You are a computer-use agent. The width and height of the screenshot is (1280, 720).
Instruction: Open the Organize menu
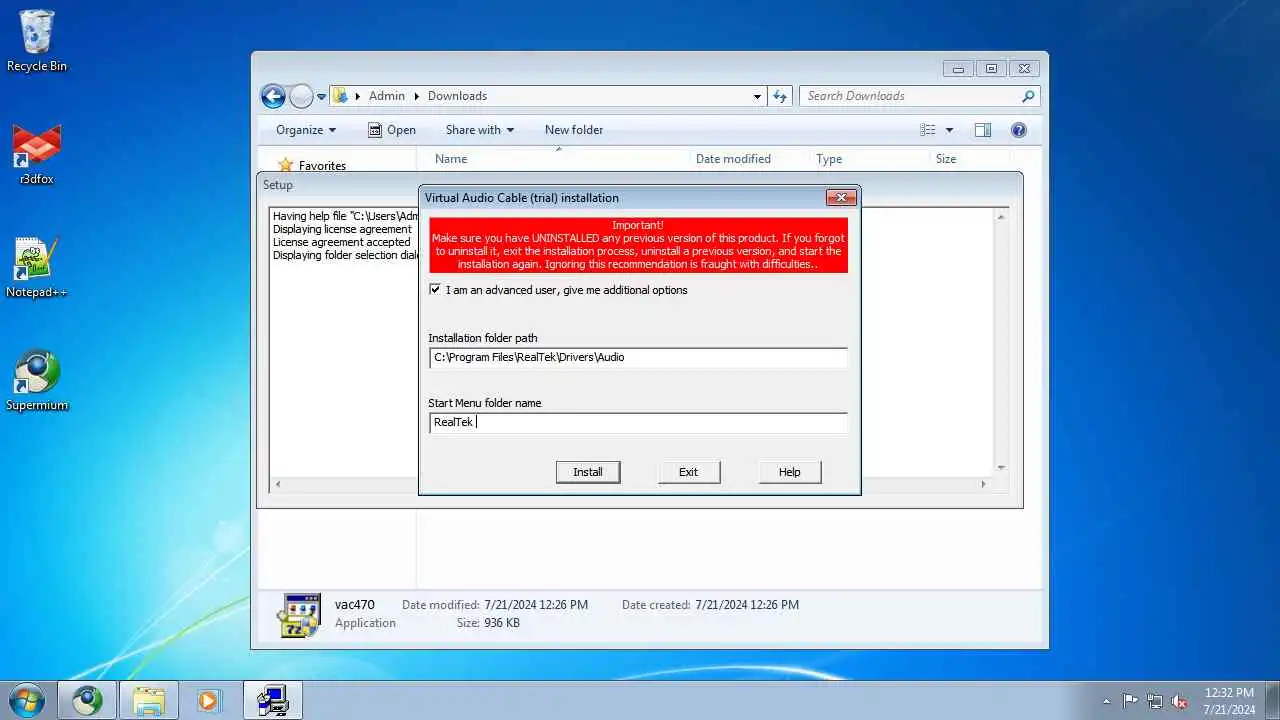[306, 130]
